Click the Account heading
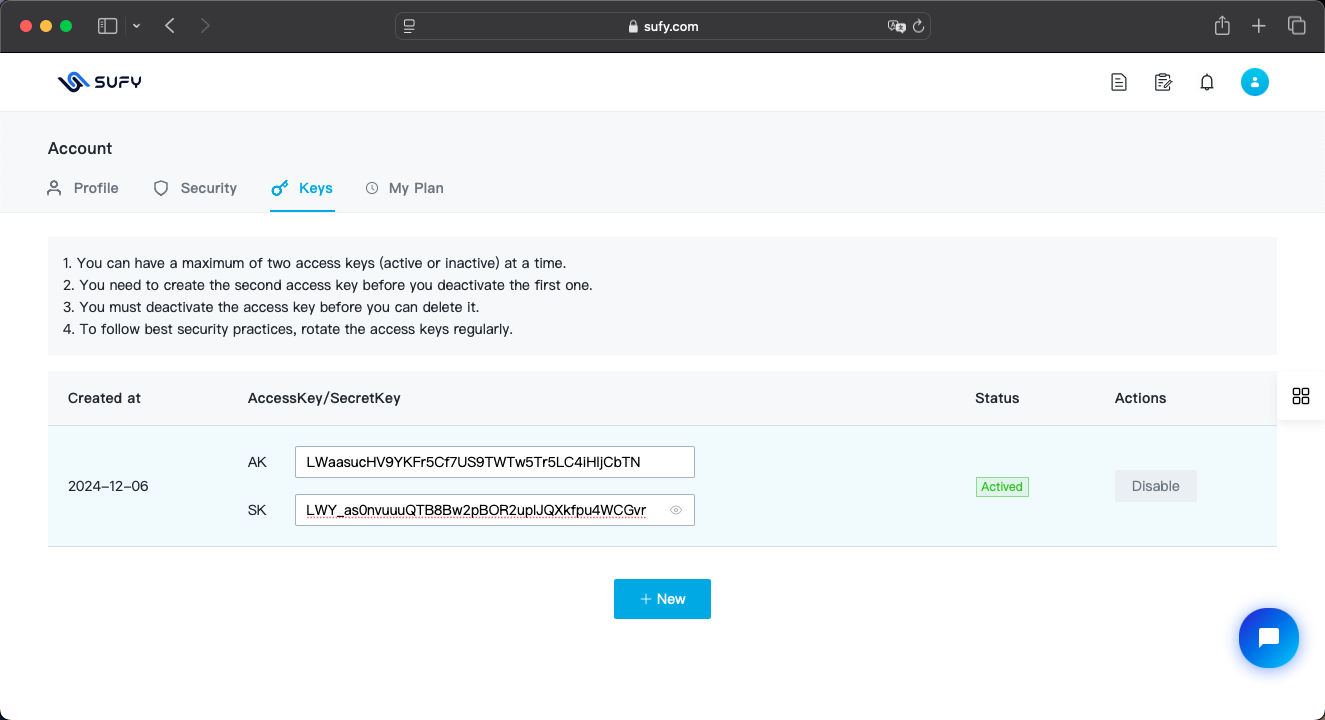The image size is (1325, 720). point(80,148)
